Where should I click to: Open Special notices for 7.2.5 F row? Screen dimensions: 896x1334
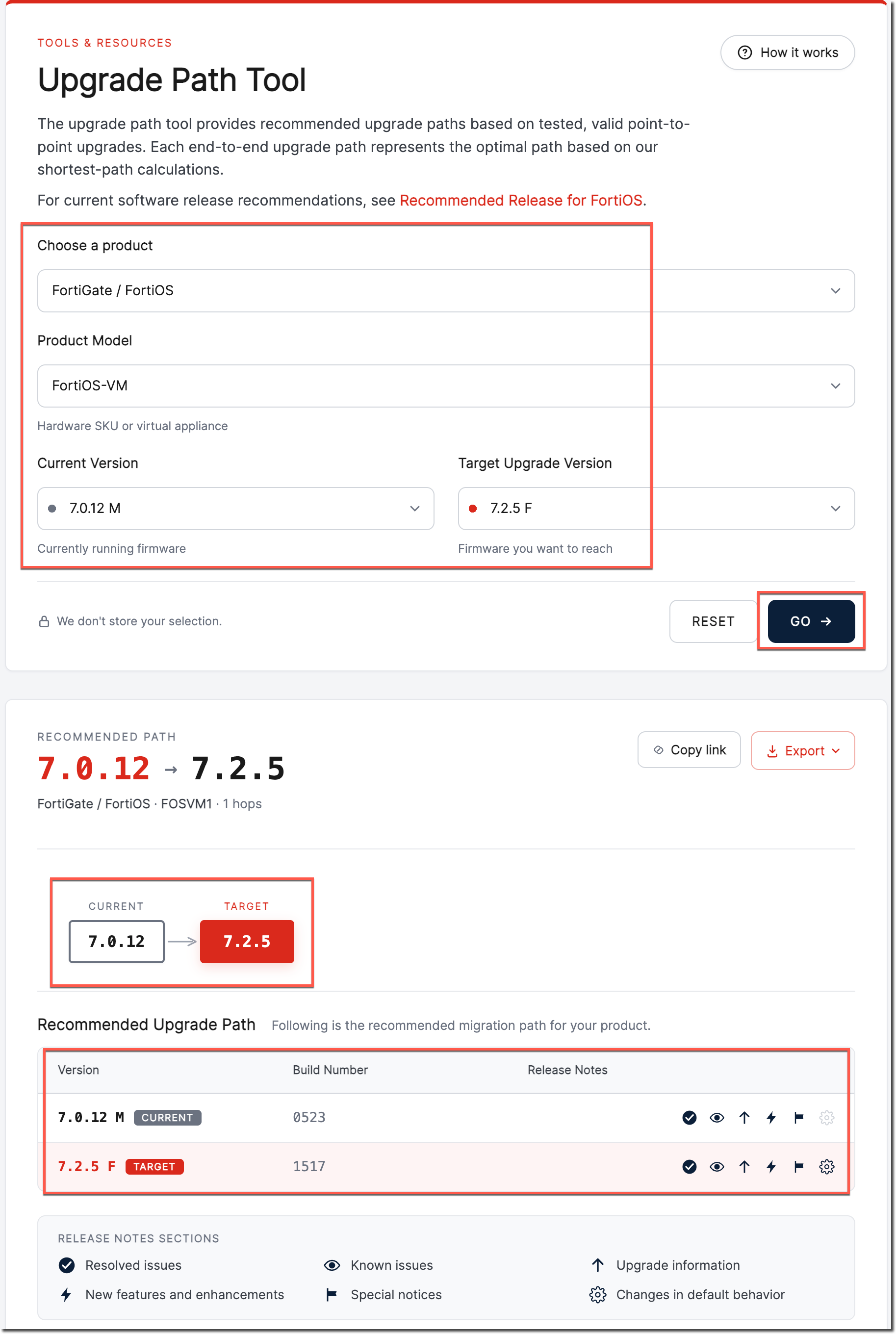[799, 1167]
